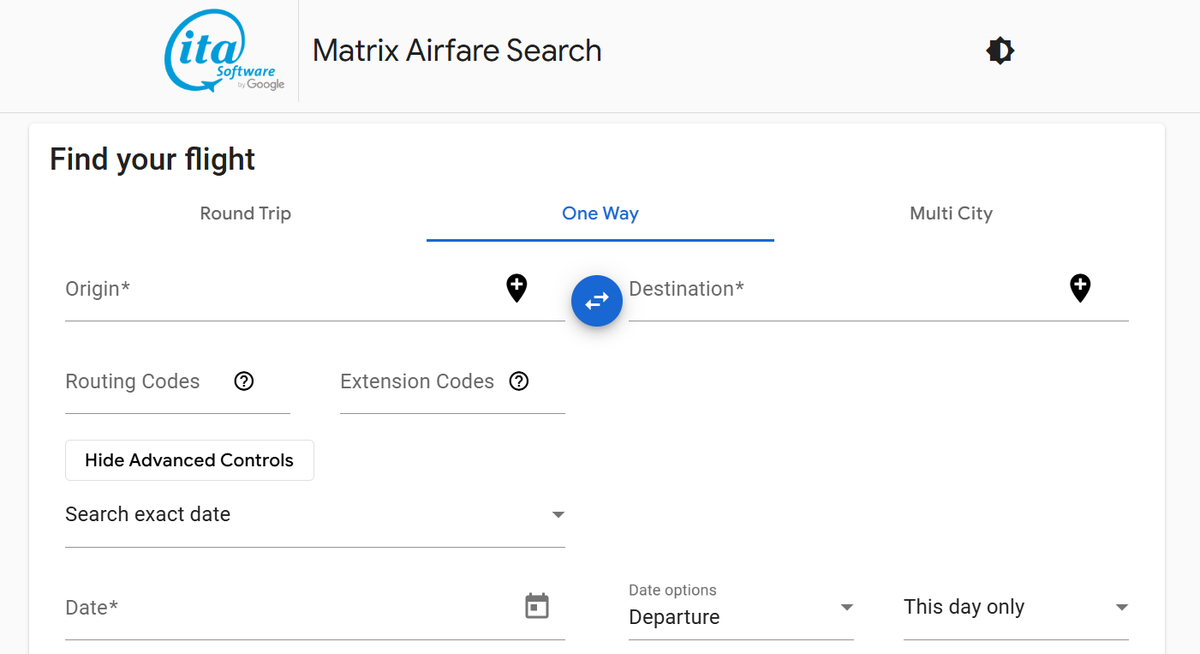Click the Routing Codes help icon
Screen dimensions: 1200x654
point(243,381)
